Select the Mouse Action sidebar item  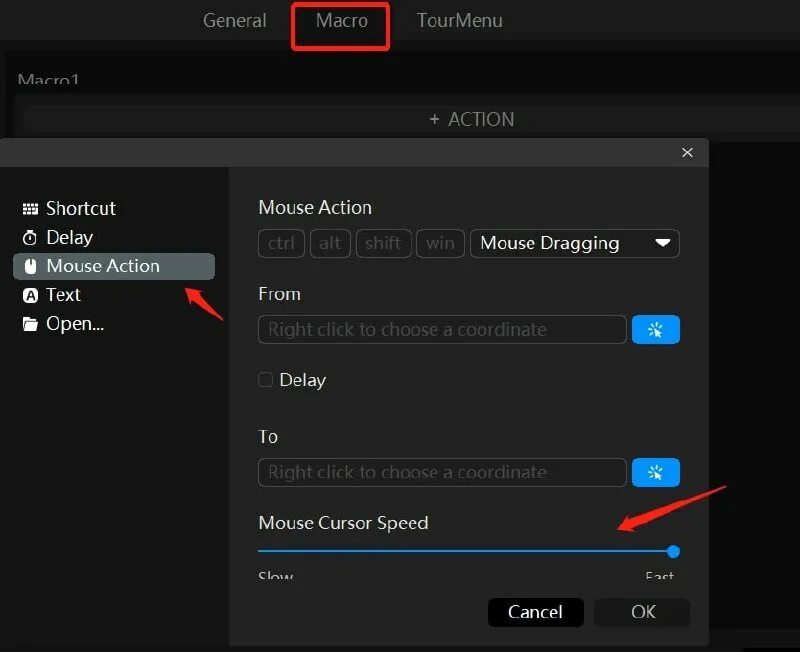pos(103,266)
